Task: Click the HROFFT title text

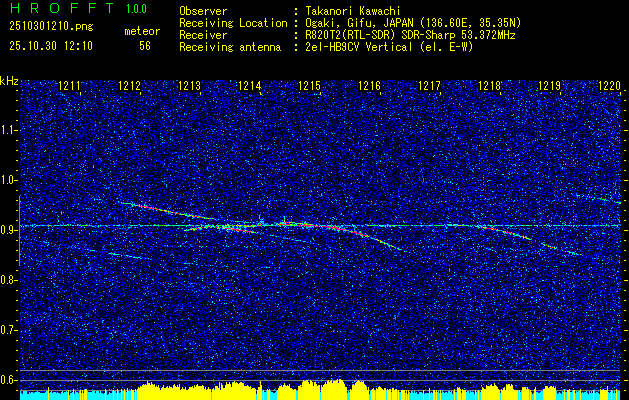Action: pyautogui.click(x=62, y=8)
